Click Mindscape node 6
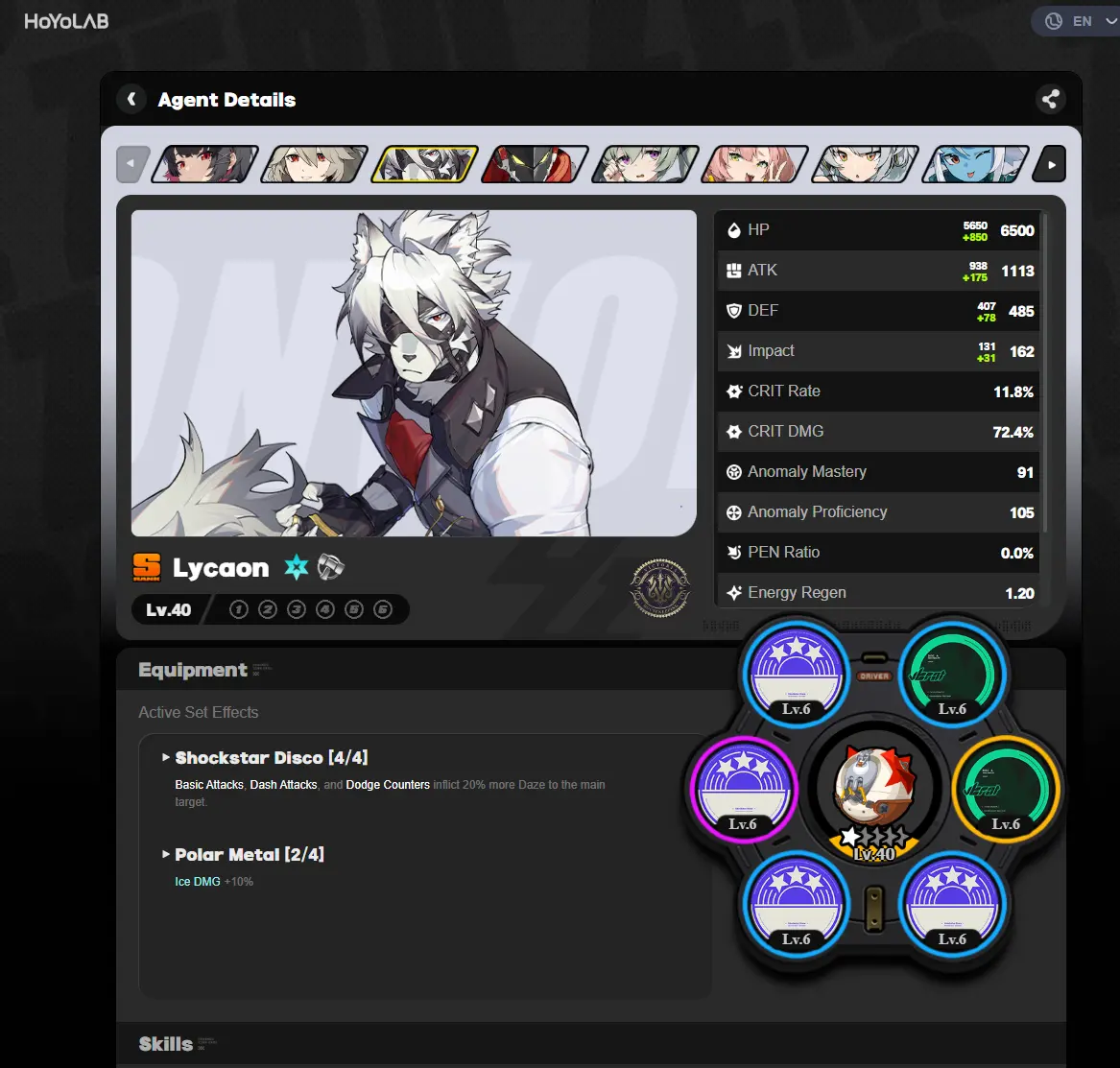1120x1068 pixels. pyautogui.click(x=383, y=609)
